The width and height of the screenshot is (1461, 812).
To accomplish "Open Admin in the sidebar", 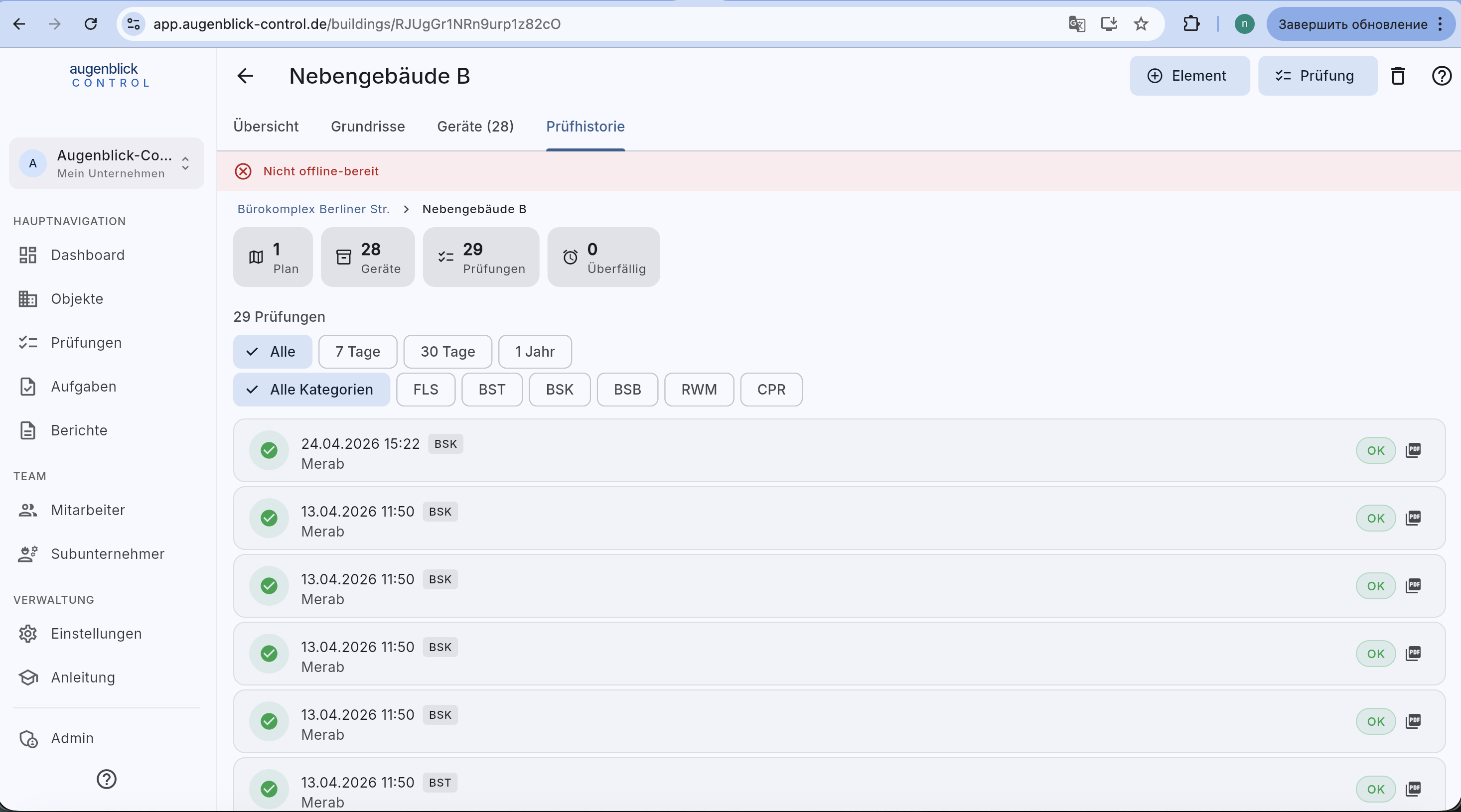I will (x=107, y=738).
